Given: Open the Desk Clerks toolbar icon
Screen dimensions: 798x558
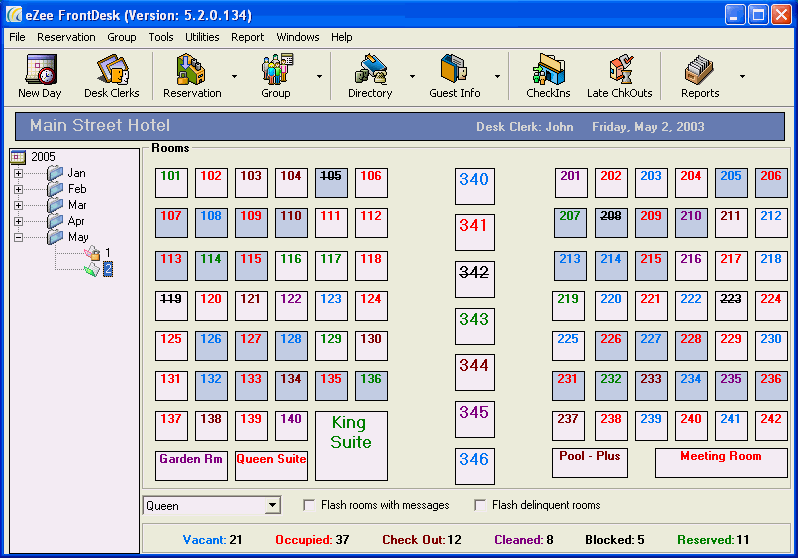Looking at the screenshot, I should pyautogui.click(x=112, y=69).
